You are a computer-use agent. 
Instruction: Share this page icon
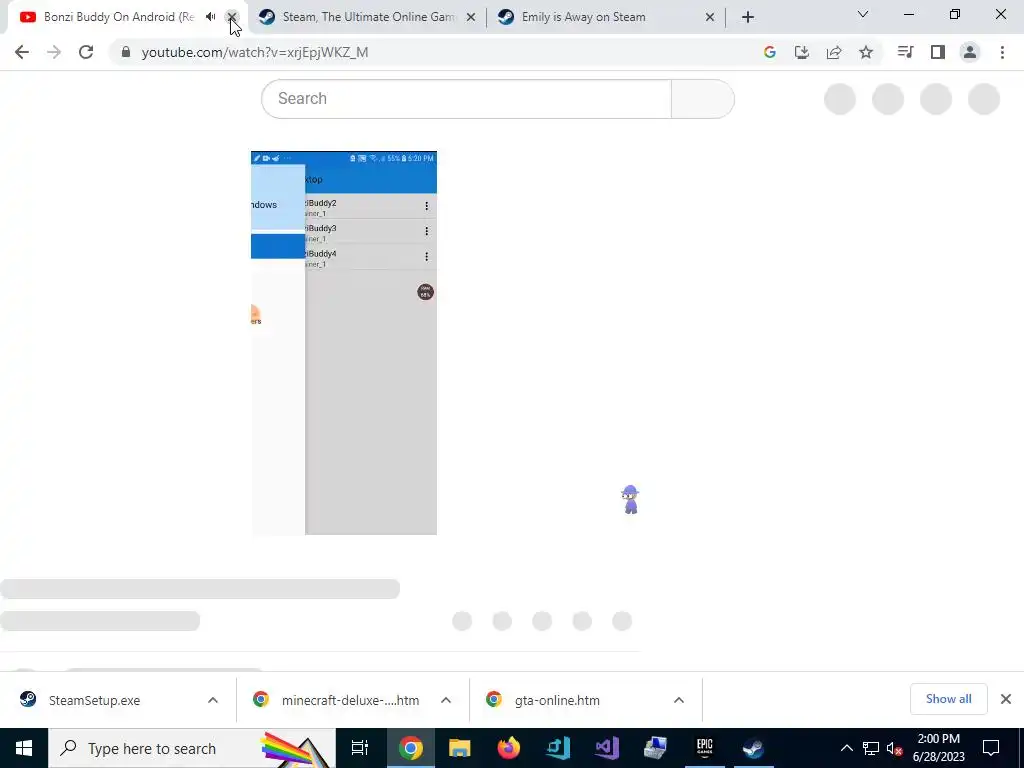[x=834, y=52]
